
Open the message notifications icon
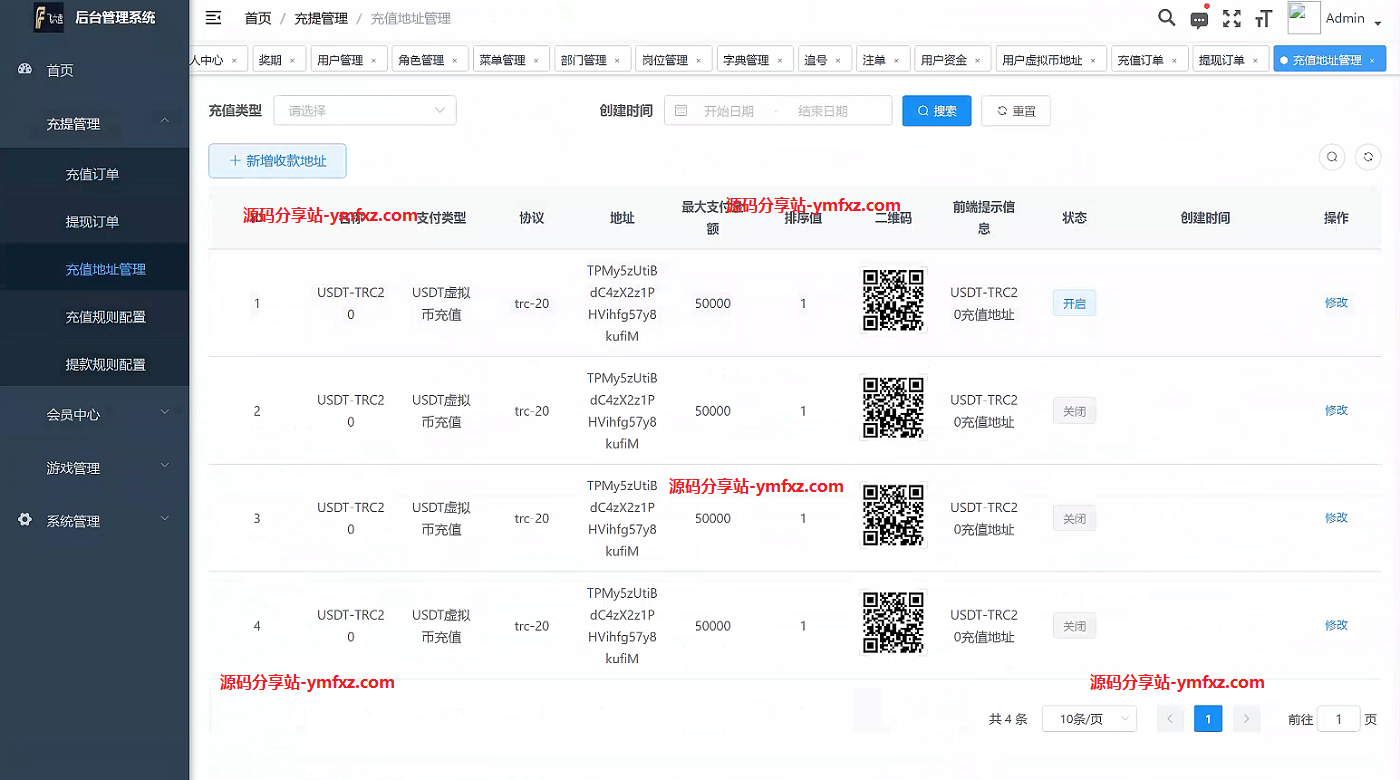click(1199, 19)
